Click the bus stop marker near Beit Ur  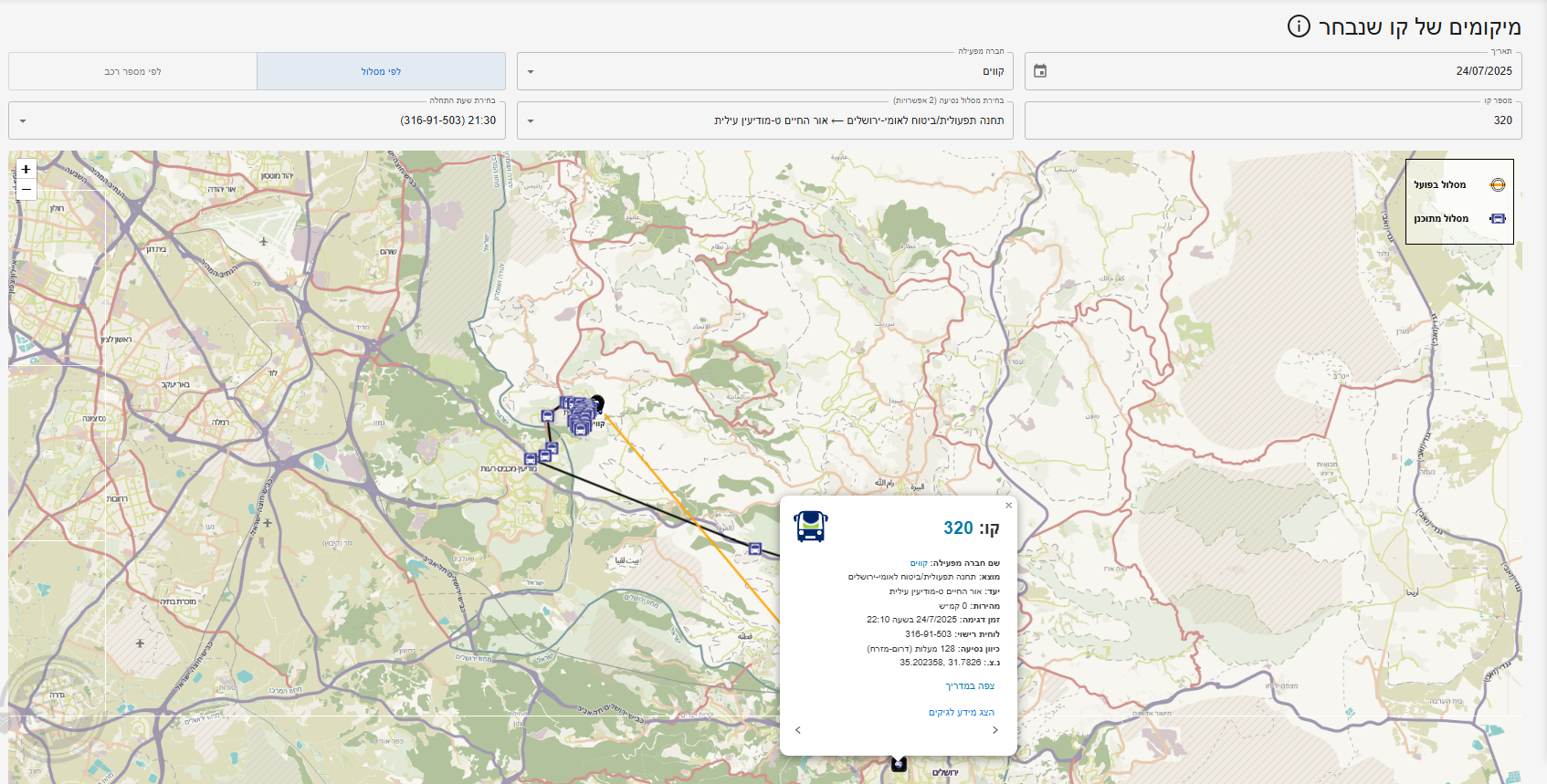(755, 549)
